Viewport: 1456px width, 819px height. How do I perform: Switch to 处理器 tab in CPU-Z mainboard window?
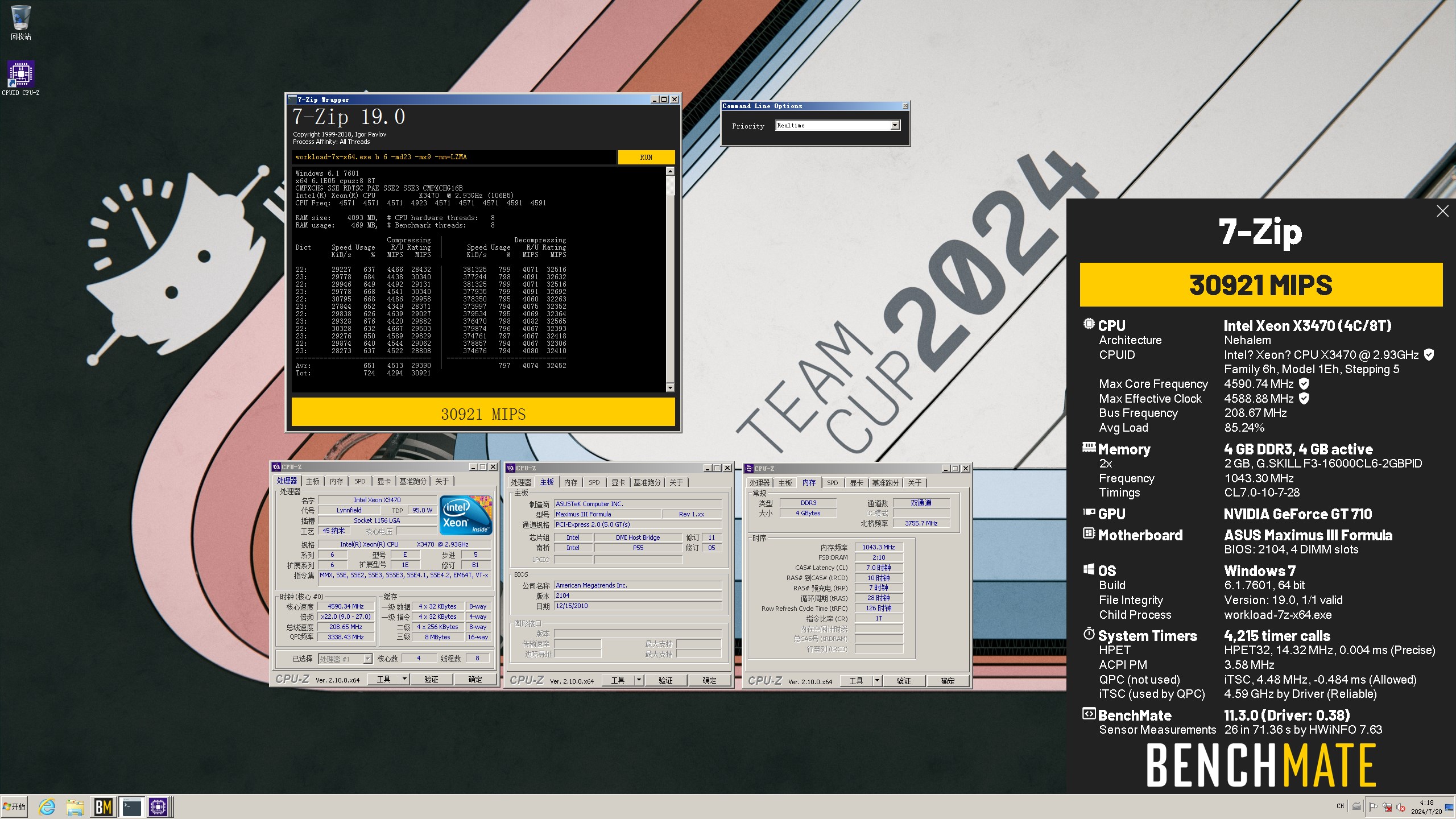click(521, 482)
